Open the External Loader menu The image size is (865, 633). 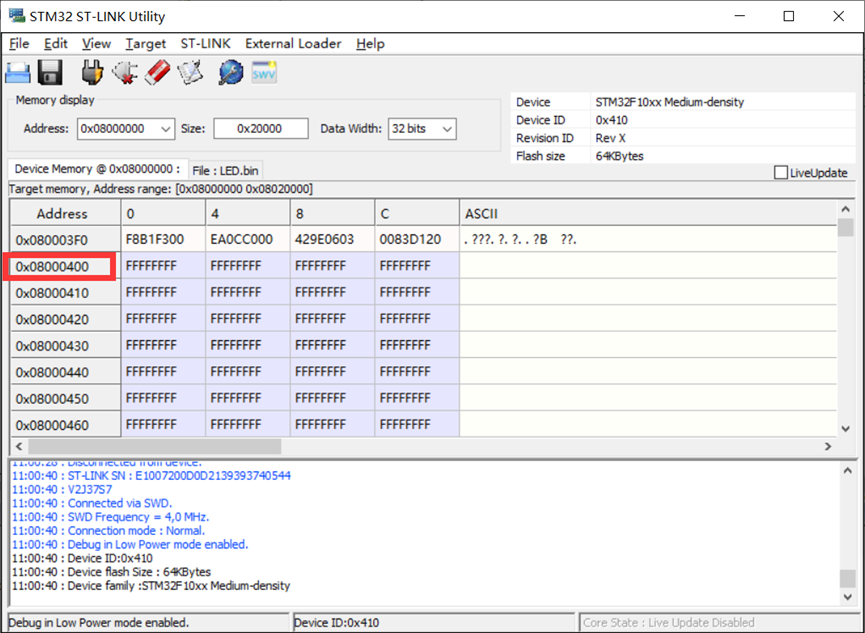pos(293,44)
